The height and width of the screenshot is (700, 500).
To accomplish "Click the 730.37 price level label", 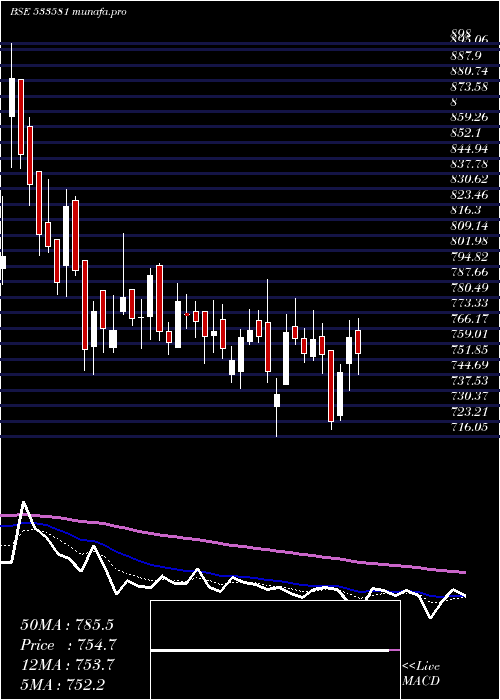I will (x=469, y=396).
